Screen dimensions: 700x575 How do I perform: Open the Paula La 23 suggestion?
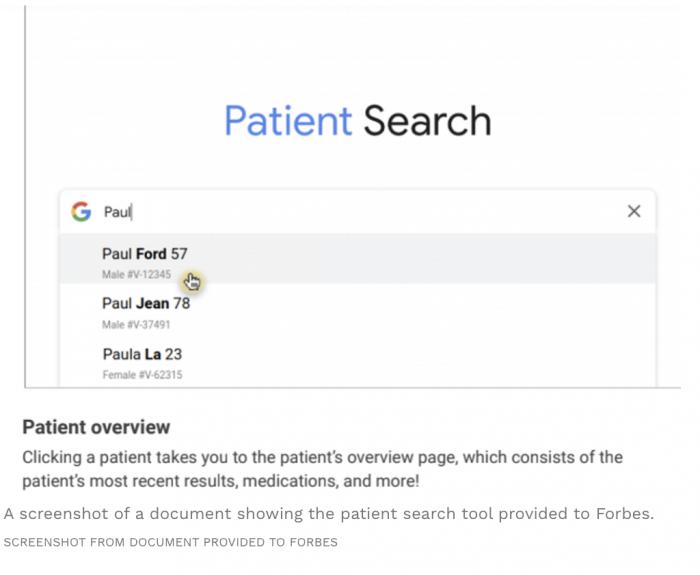[142, 354]
